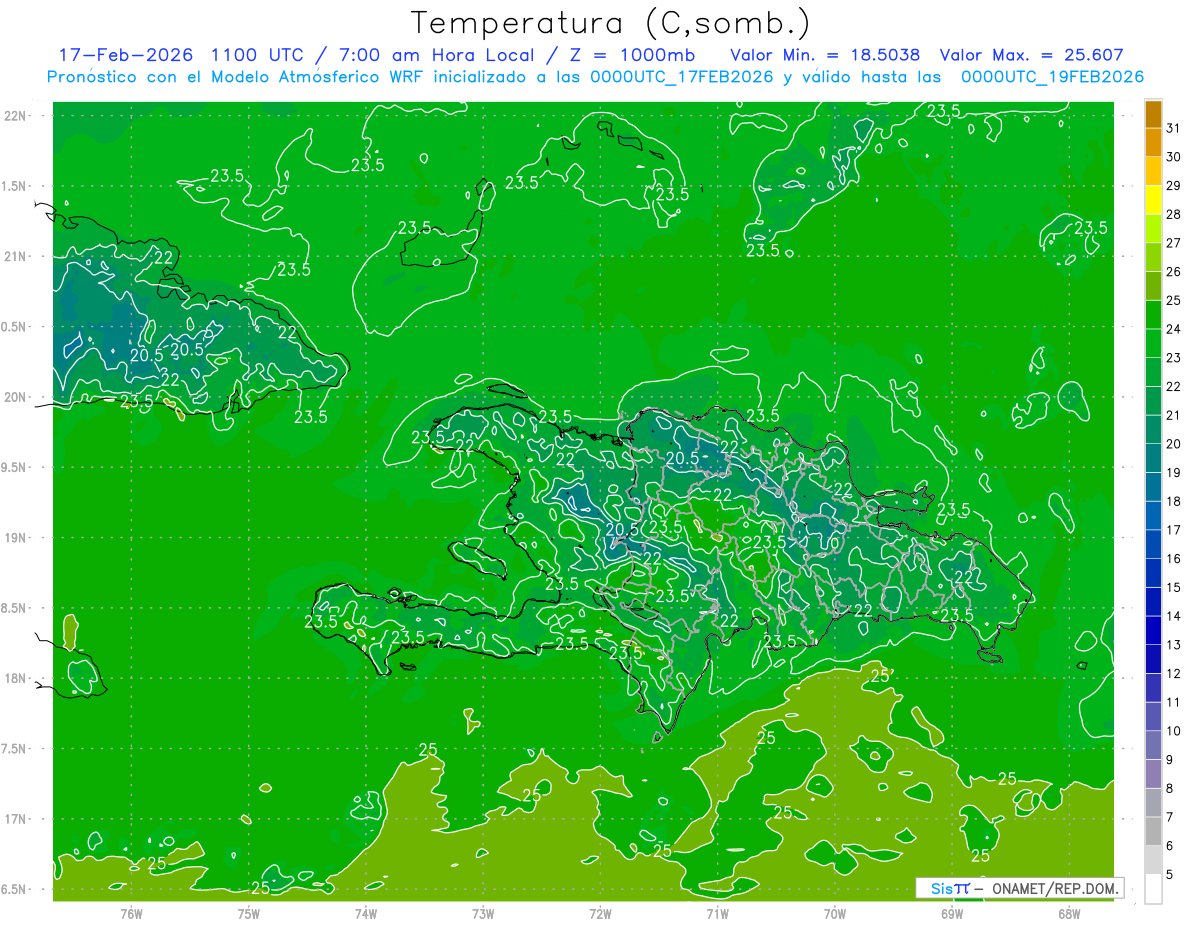Click the longitude axis label "72W"

coord(600,913)
